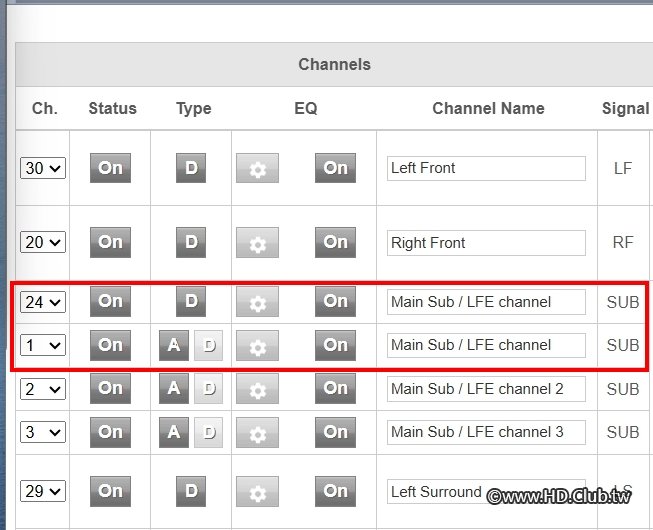Toggle Status On for Left Front
The height and width of the screenshot is (530, 653).
click(110, 168)
